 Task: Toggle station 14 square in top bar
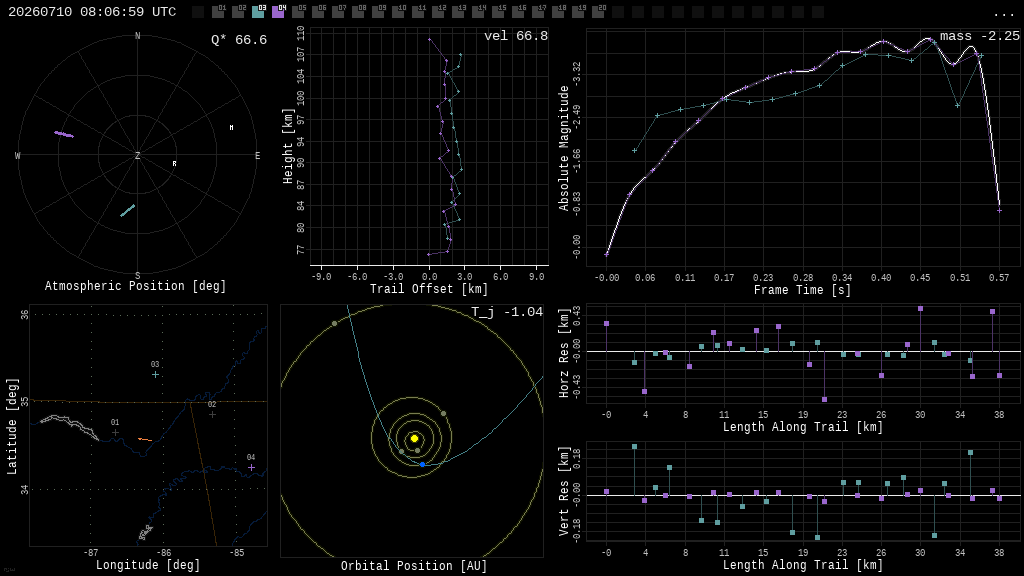pyautogui.click(x=478, y=12)
